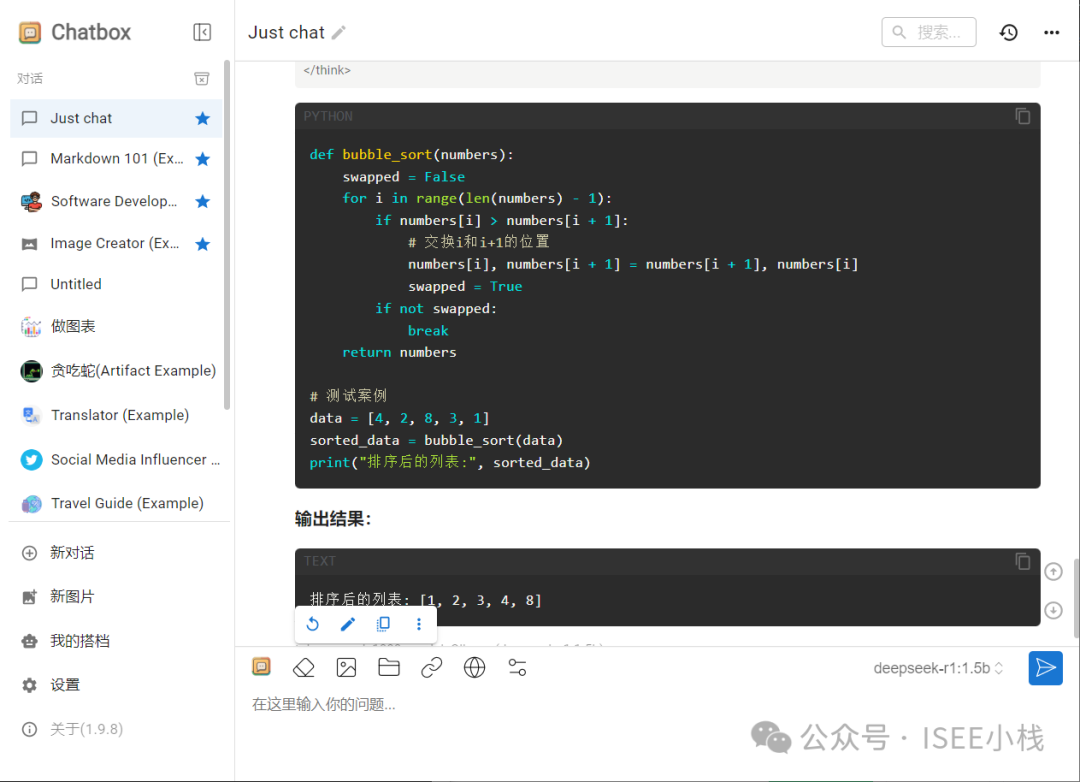Attach a file with the folder icon

(x=389, y=668)
